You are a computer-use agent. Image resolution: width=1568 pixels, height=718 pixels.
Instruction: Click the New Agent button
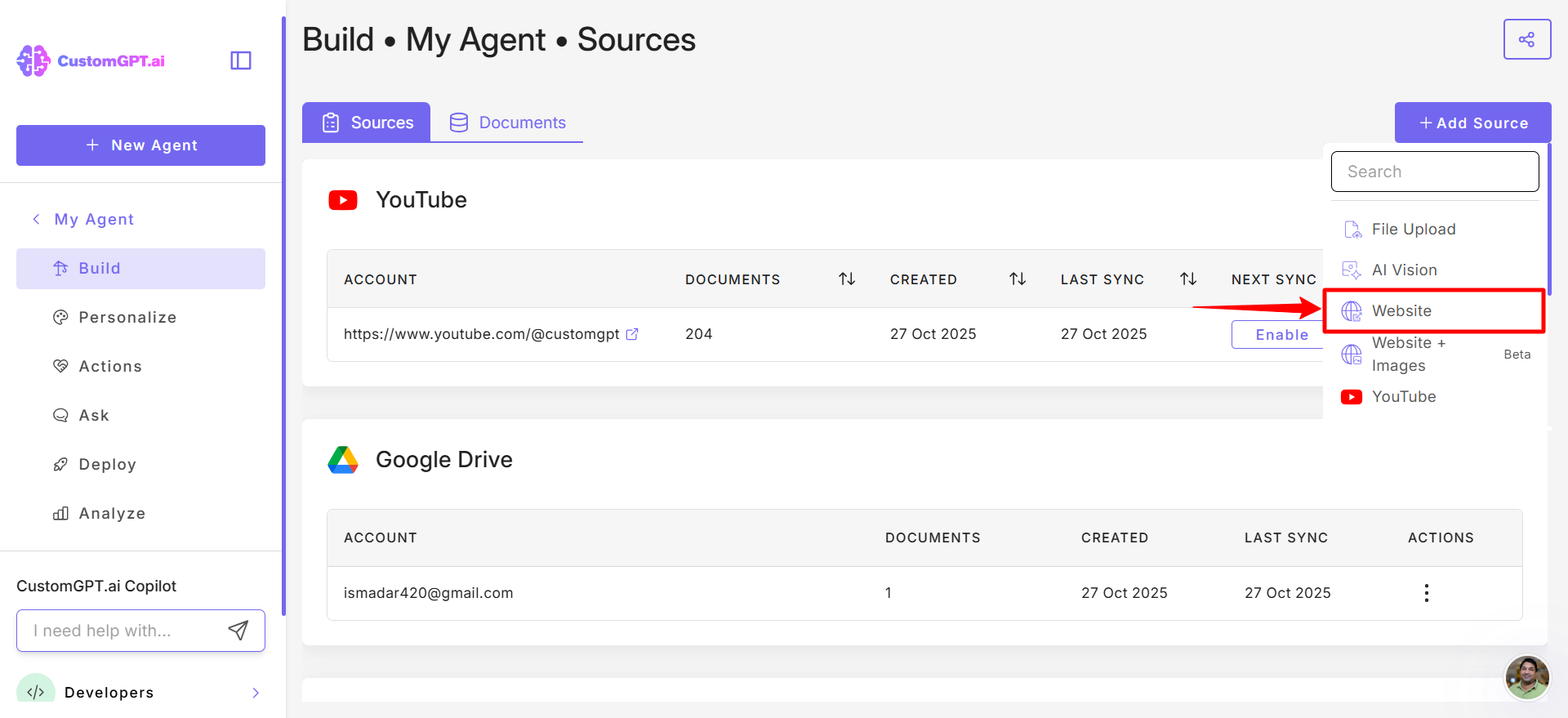click(140, 145)
